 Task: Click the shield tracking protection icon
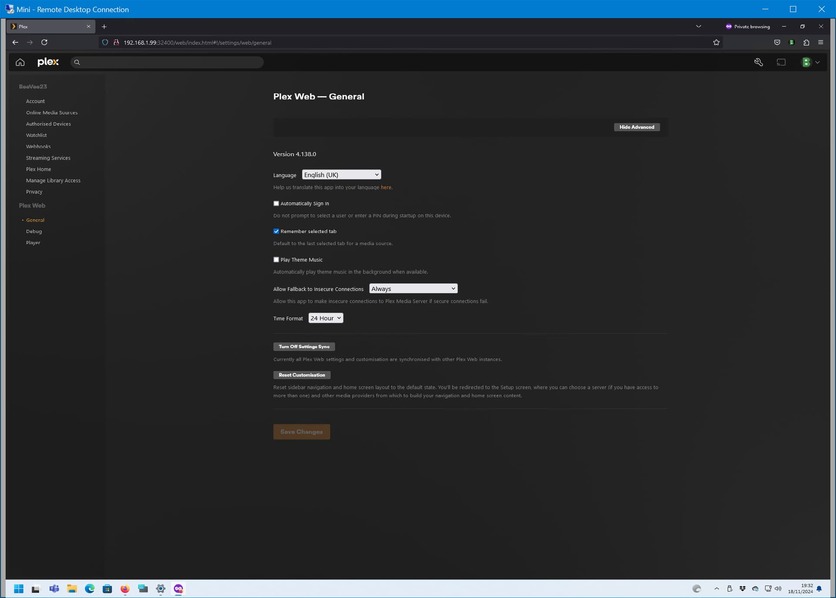pyautogui.click(x=105, y=42)
